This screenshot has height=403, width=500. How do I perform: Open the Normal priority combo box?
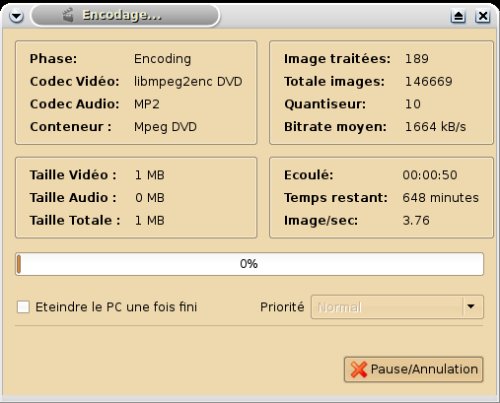click(397, 307)
